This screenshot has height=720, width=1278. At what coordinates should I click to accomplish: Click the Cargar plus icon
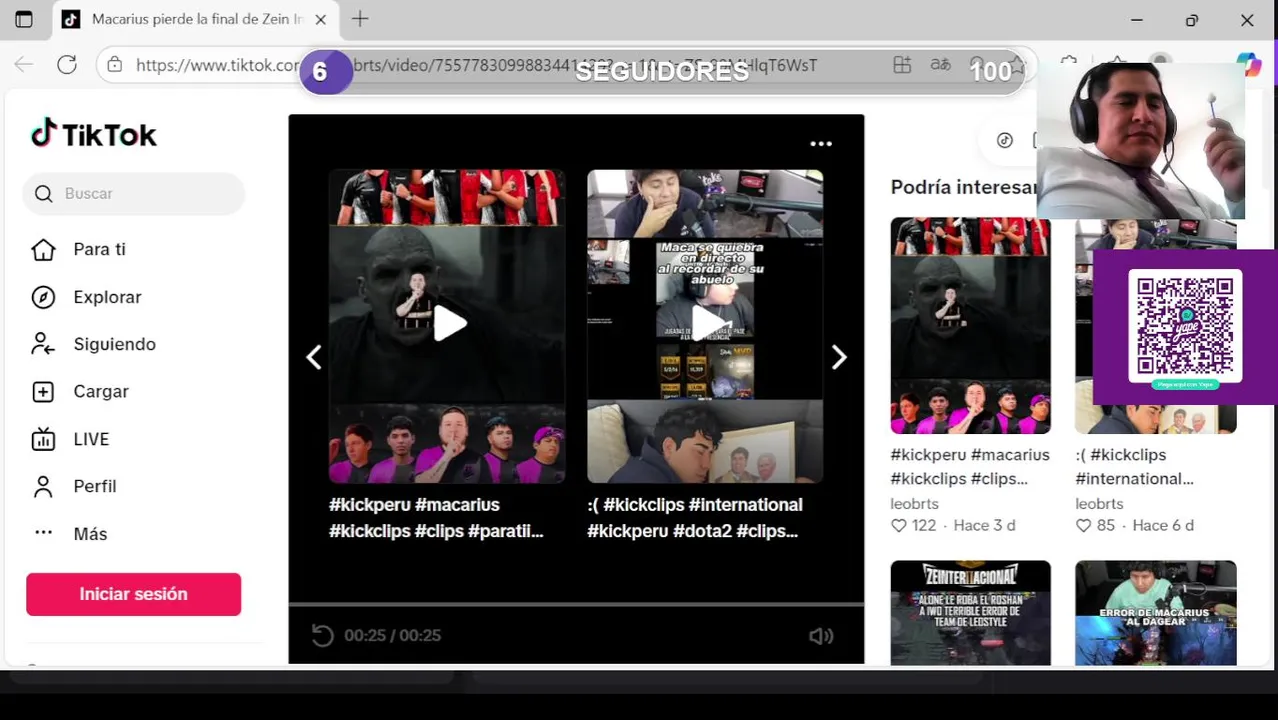tap(43, 392)
